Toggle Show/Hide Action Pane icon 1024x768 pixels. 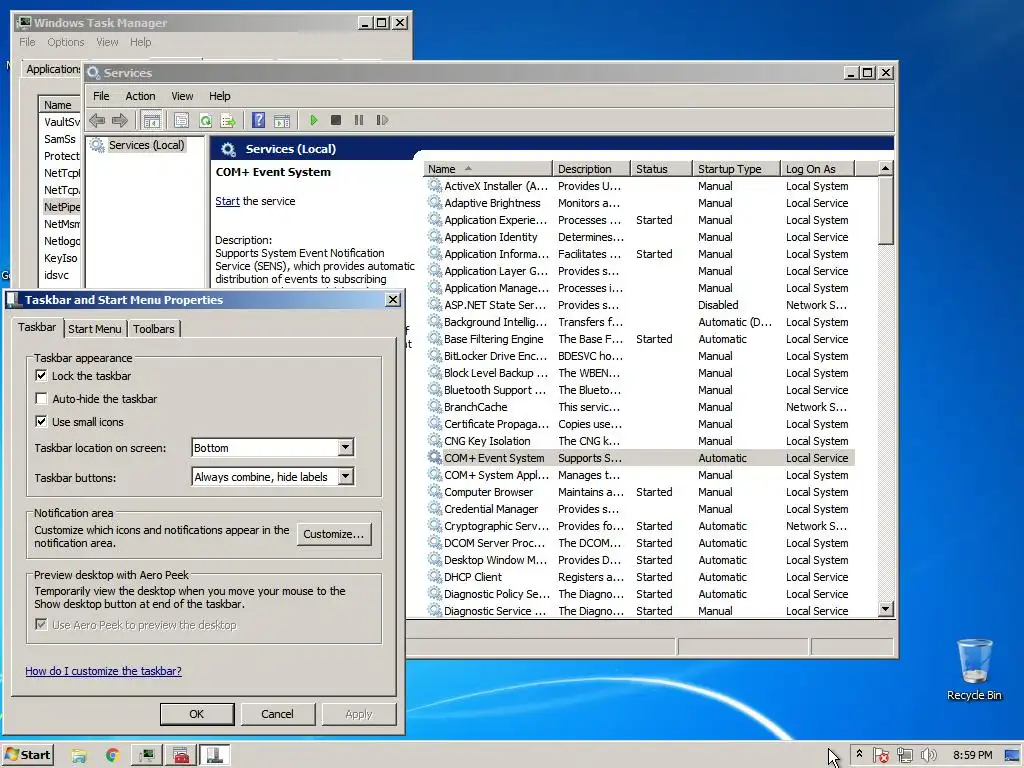coord(282,120)
